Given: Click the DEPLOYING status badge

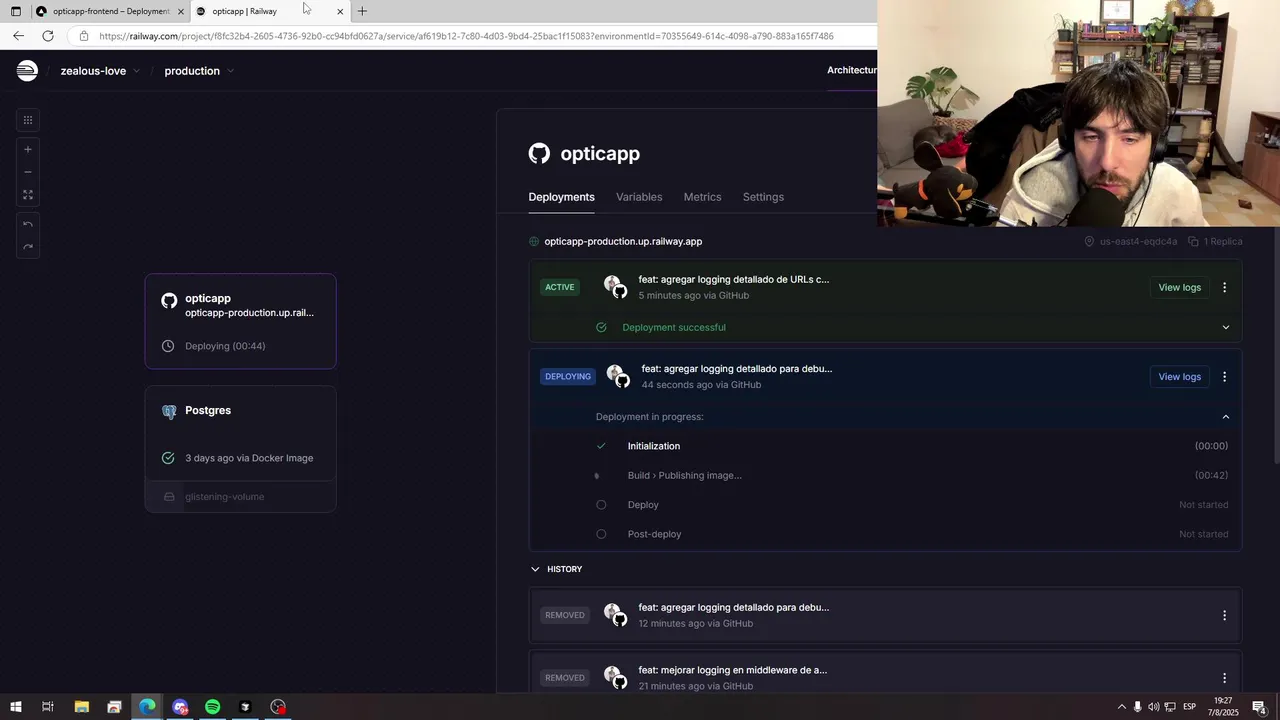Looking at the screenshot, I should [568, 377].
